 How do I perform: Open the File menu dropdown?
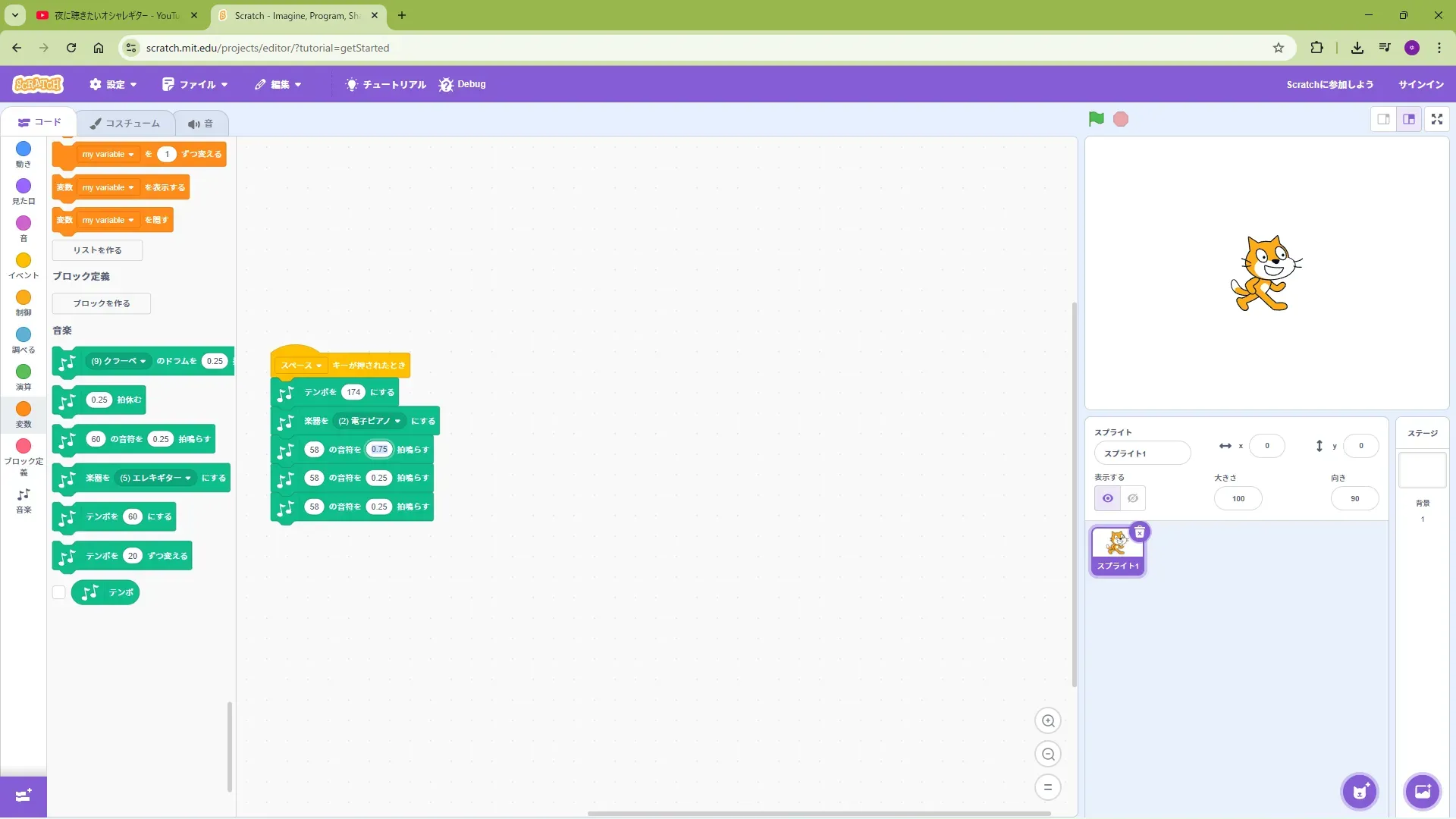[195, 84]
